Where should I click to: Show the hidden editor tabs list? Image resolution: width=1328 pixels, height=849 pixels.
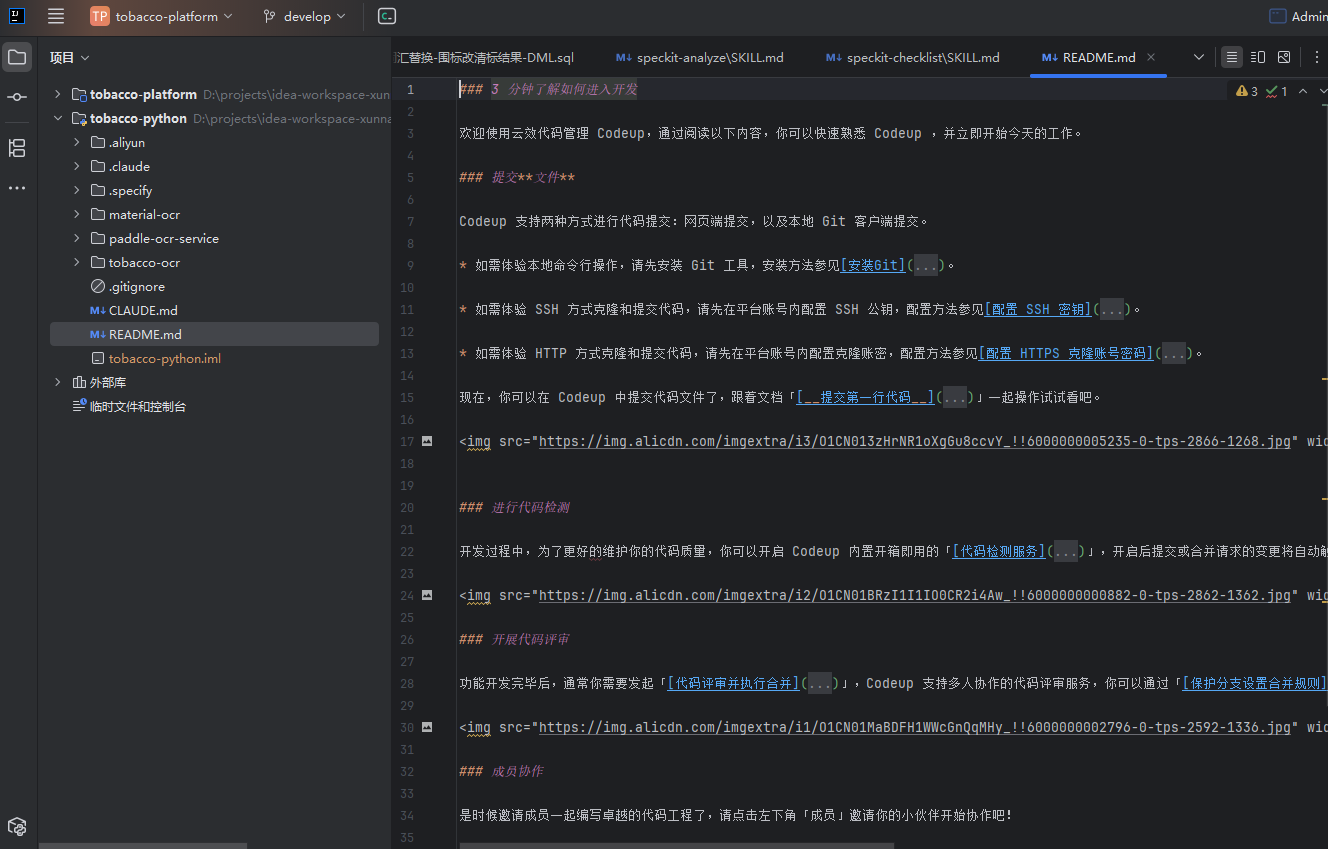click(x=1199, y=57)
